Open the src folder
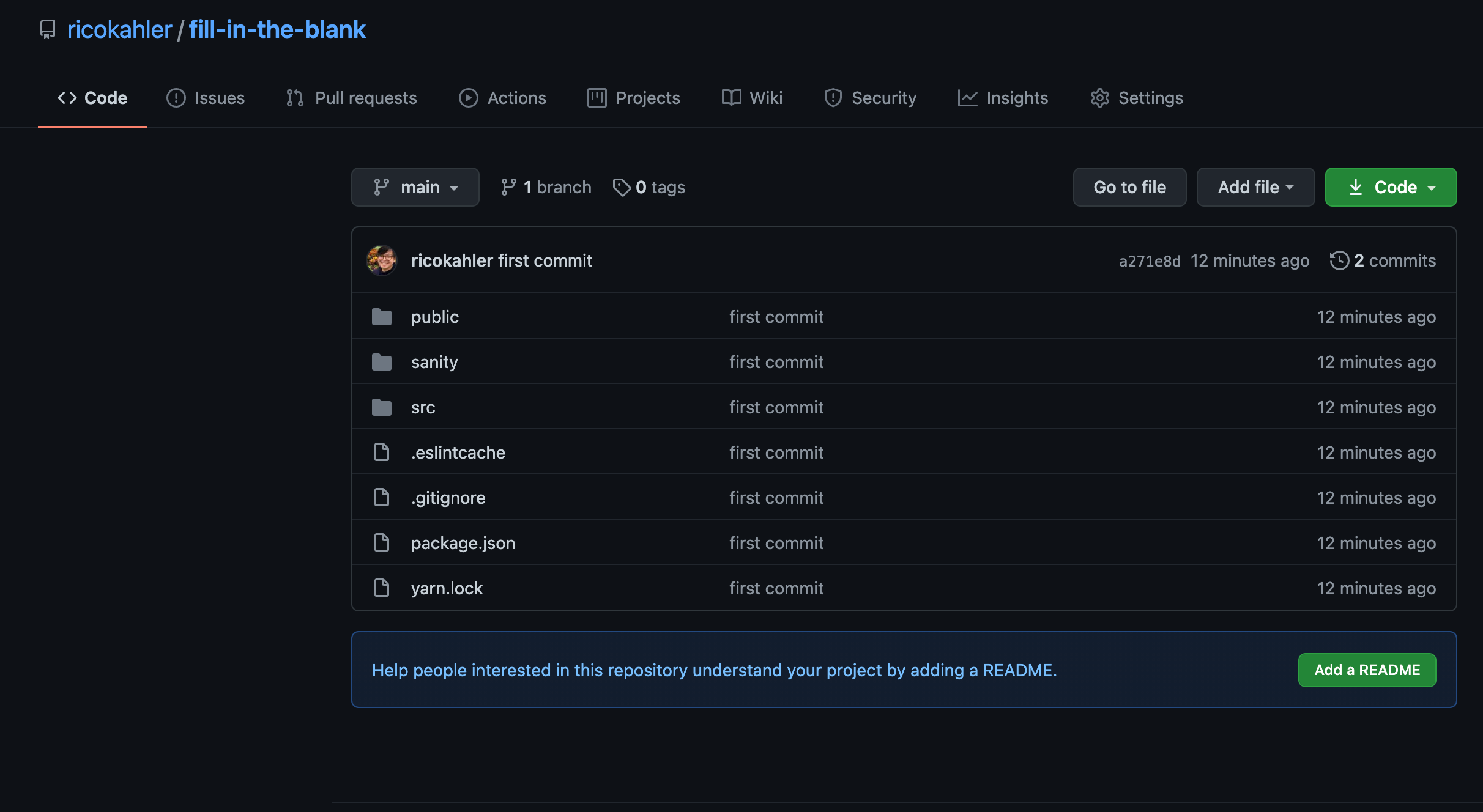This screenshot has height=812, width=1483. pyautogui.click(x=423, y=407)
